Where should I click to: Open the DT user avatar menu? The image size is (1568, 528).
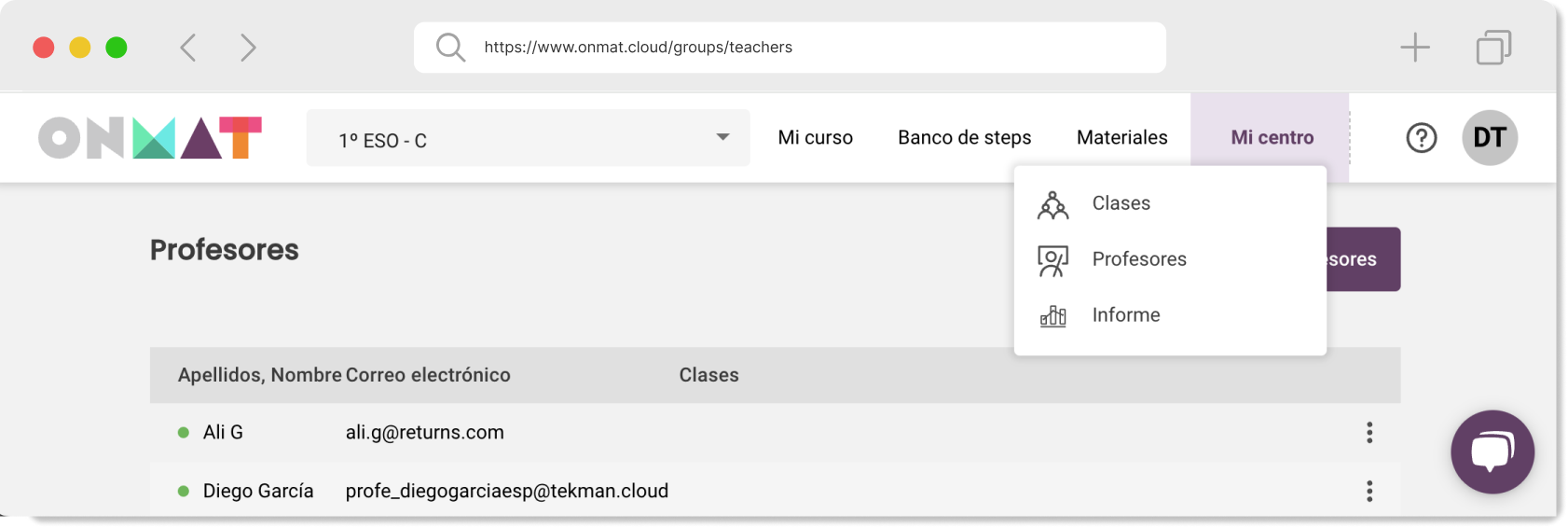[x=1489, y=138]
